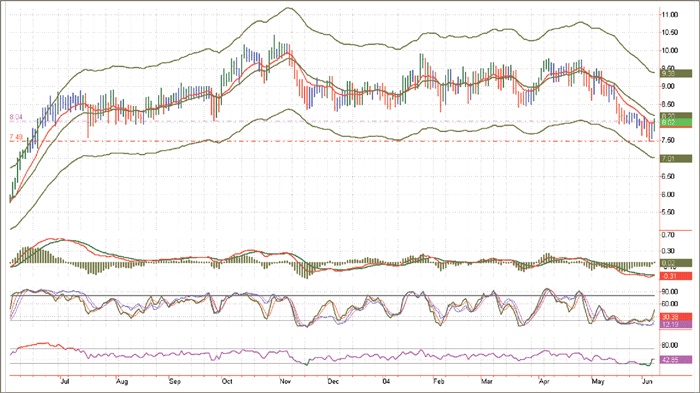Select the 5.50 price axis label

(669, 213)
